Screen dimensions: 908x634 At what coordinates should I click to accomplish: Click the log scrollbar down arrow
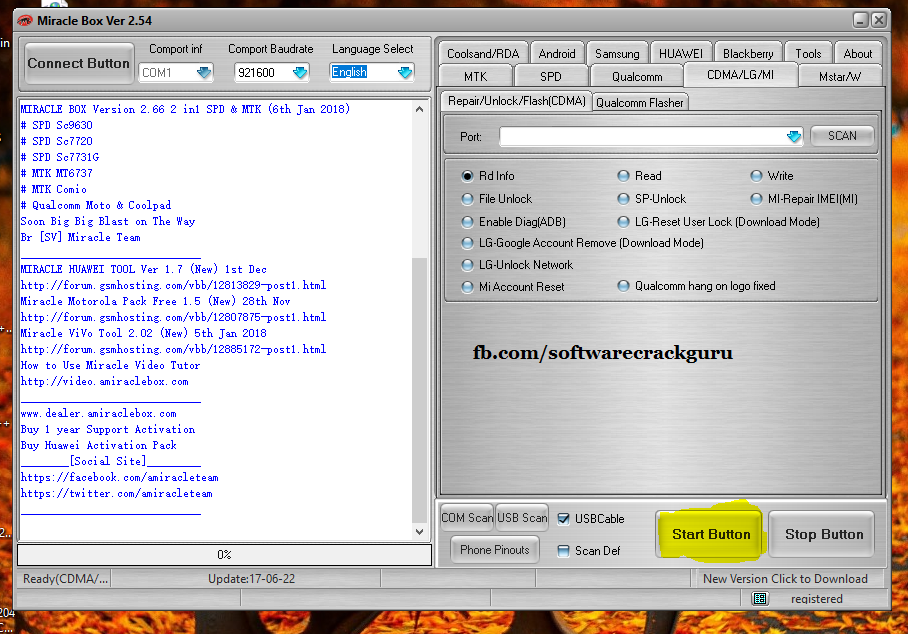click(x=419, y=532)
